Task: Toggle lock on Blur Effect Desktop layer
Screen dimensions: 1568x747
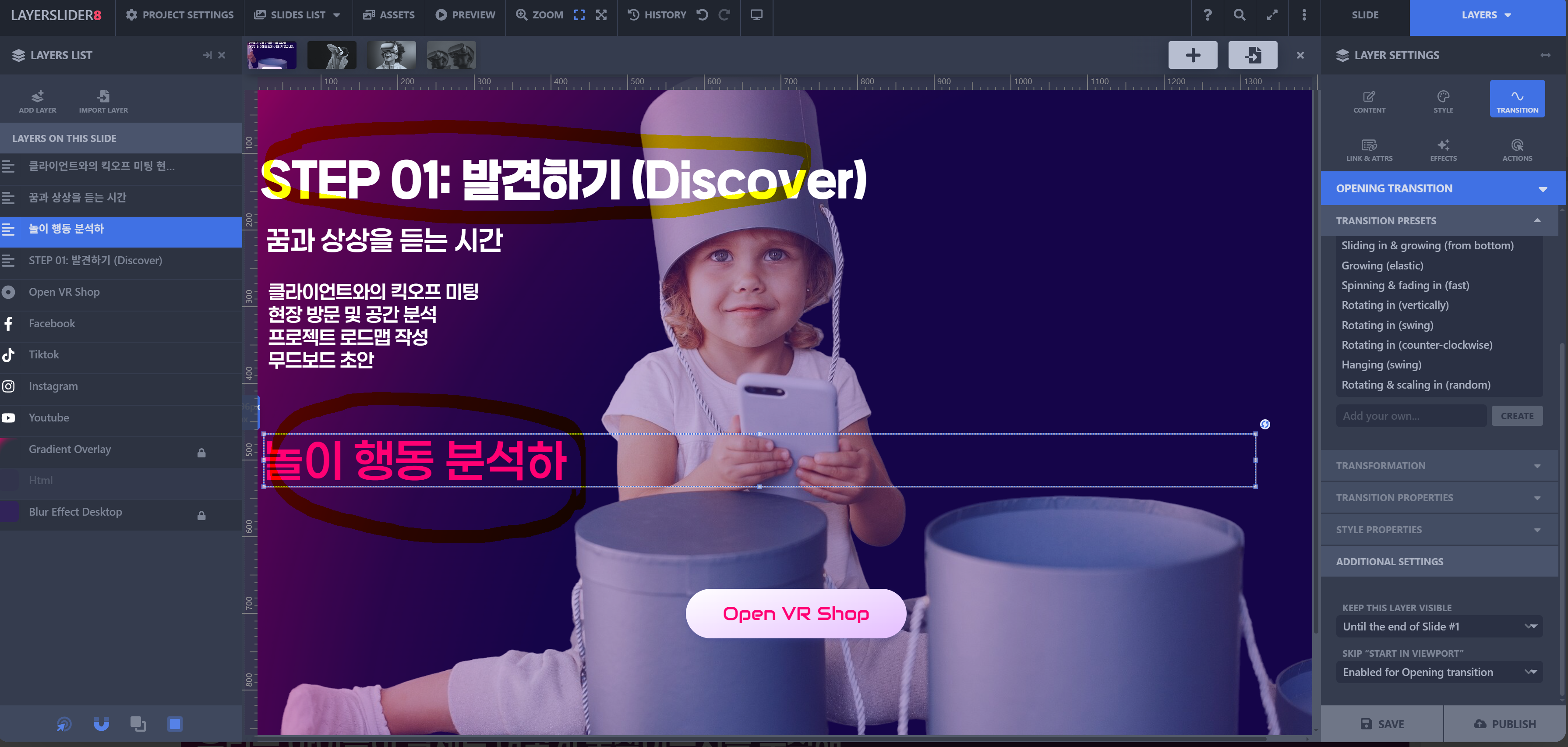Action: [201, 515]
